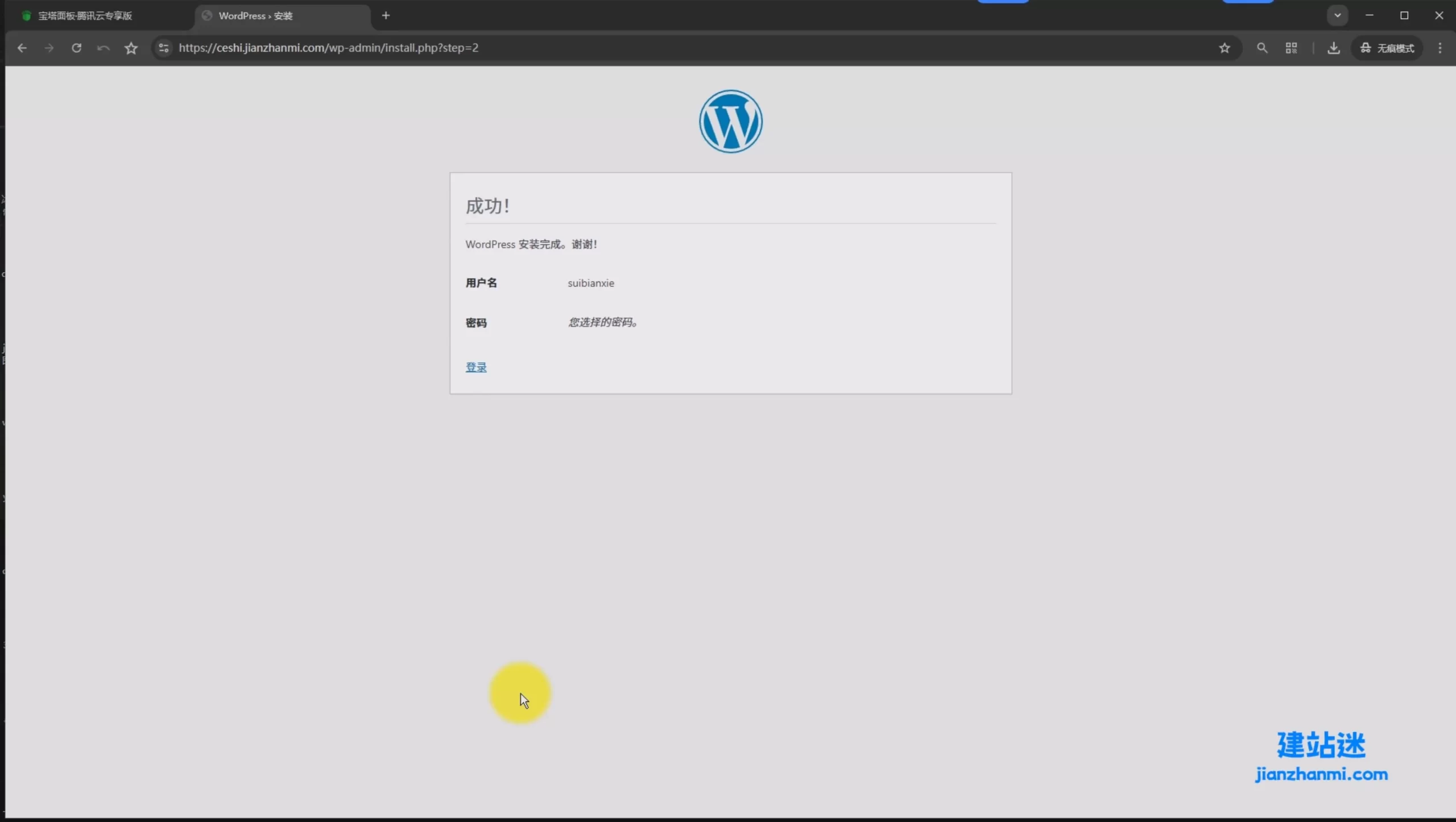Click the forward navigation arrow

point(49,48)
